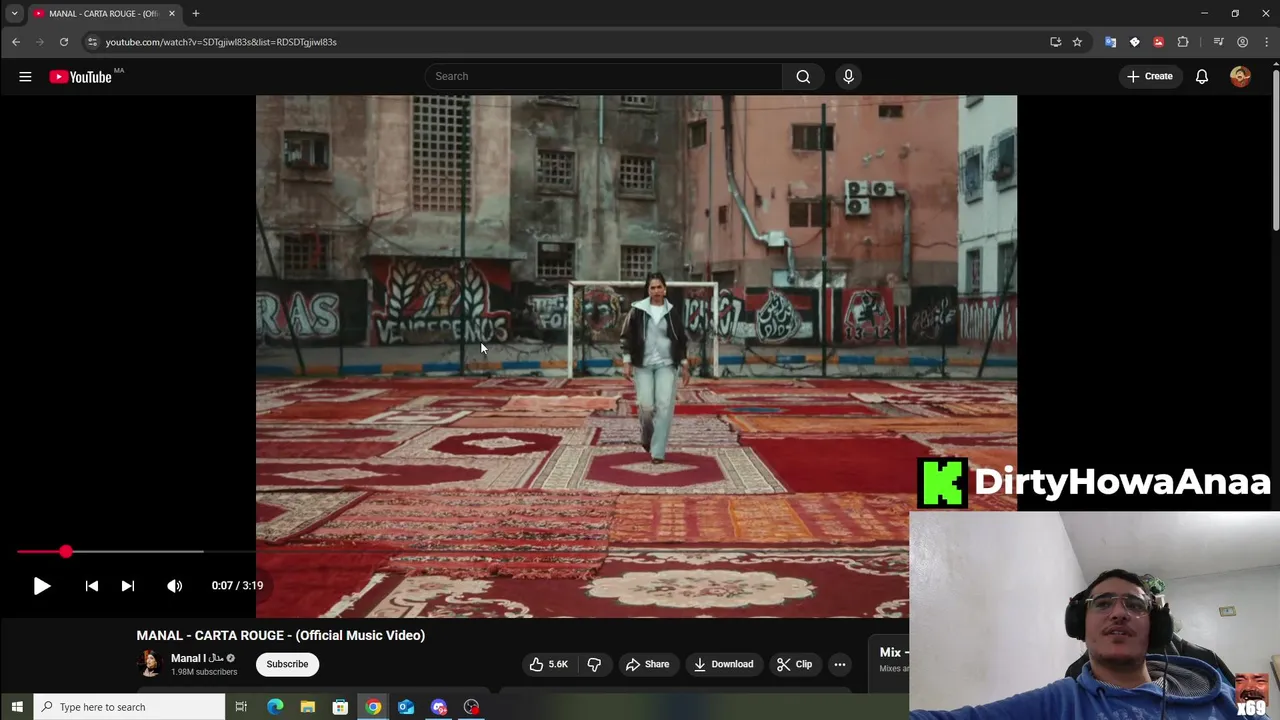Open more actions three-dot menu
The image size is (1280, 720).
pyautogui.click(x=840, y=664)
